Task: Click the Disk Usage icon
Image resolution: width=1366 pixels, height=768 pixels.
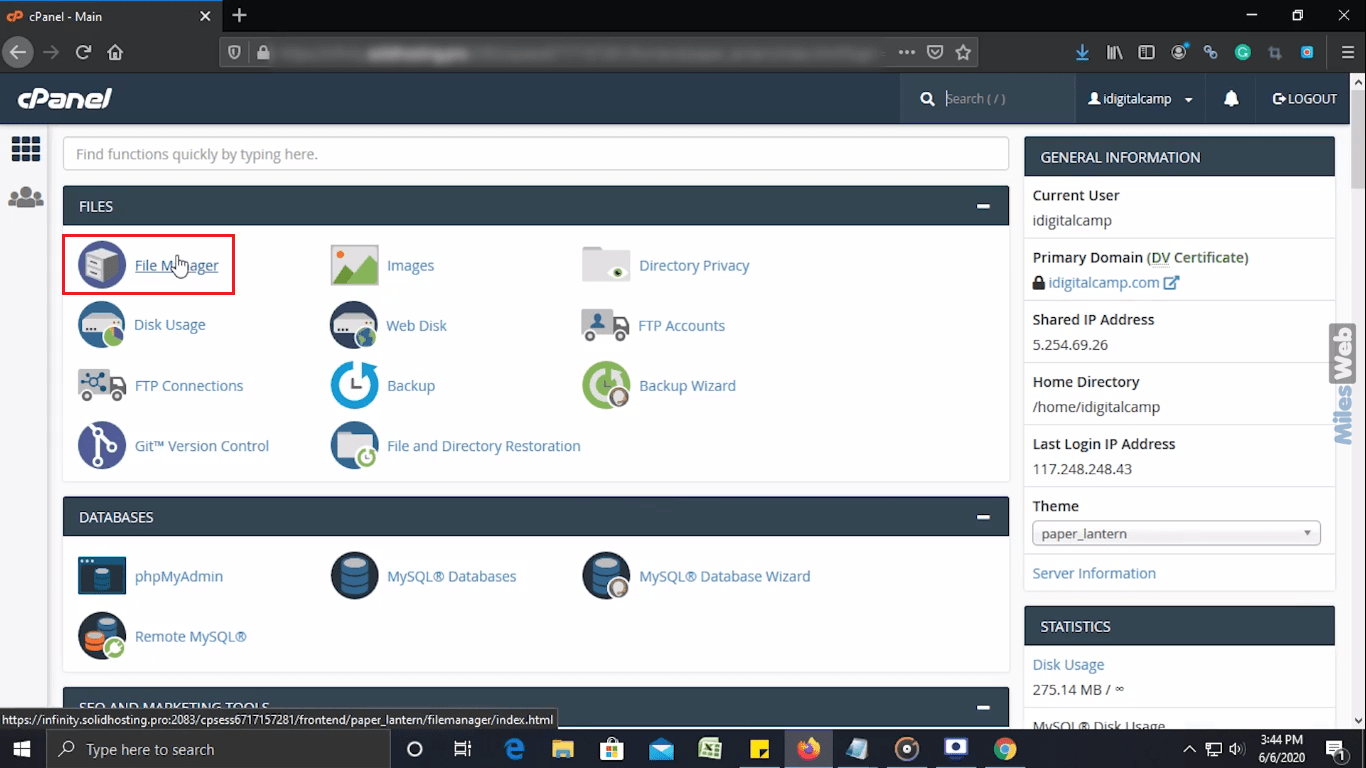Action: pos(102,325)
